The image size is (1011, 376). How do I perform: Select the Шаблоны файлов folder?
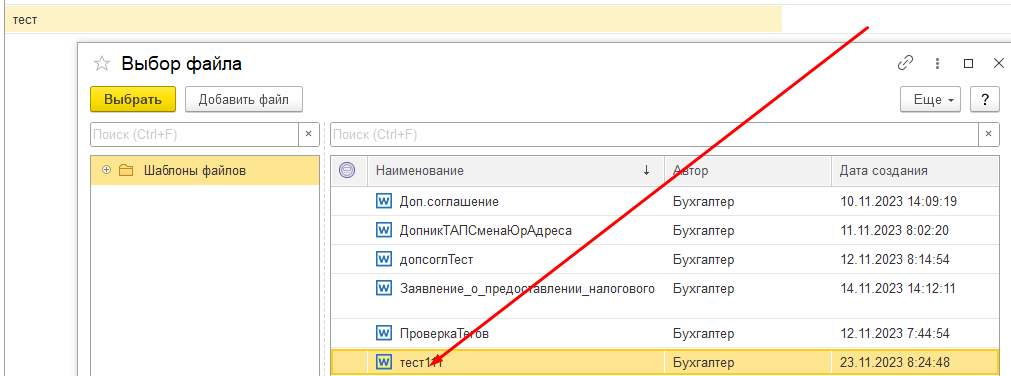[x=195, y=170]
